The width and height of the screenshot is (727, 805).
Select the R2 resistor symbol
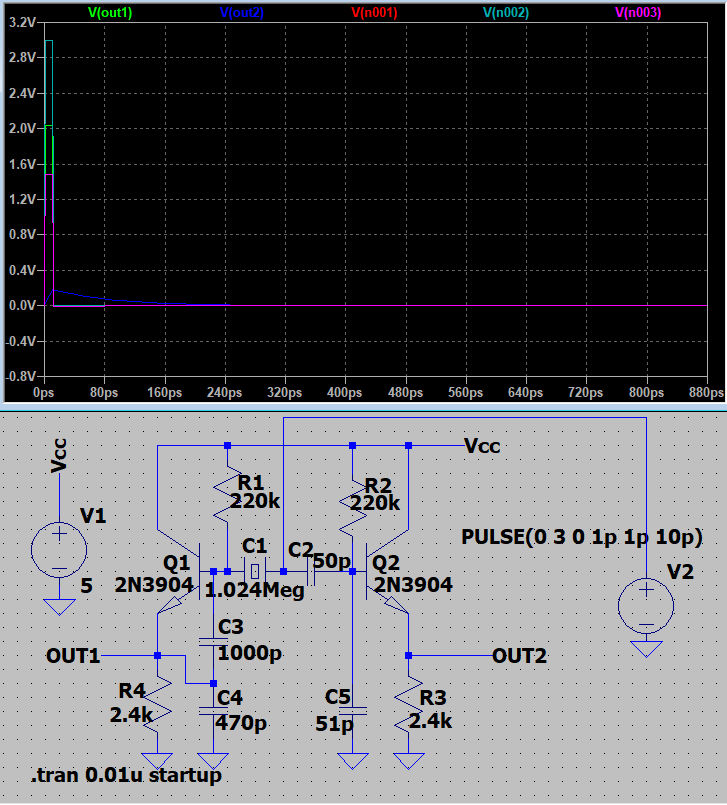click(x=352, y=505)
